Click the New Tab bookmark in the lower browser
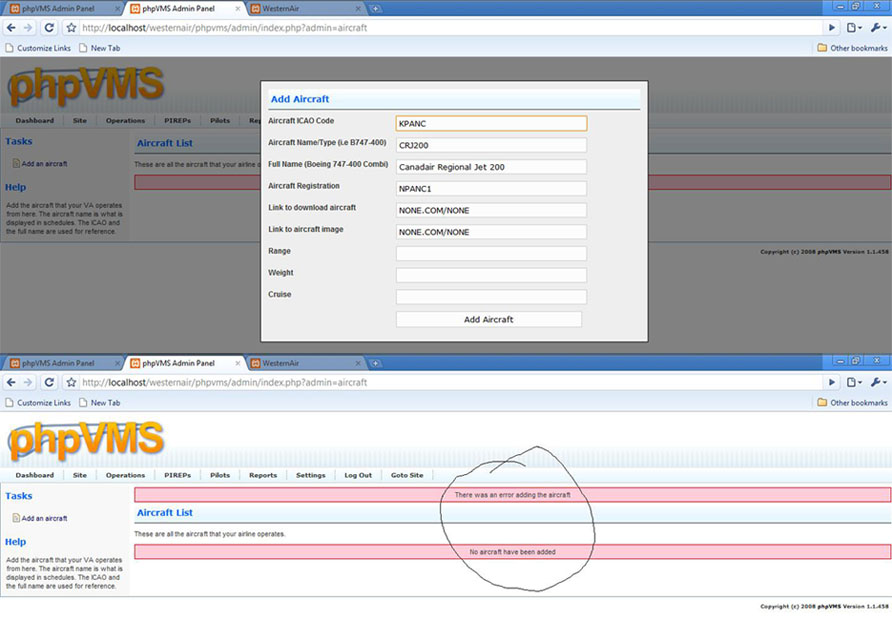This screenshot has width=892, height=620. (x=100, y=403)
